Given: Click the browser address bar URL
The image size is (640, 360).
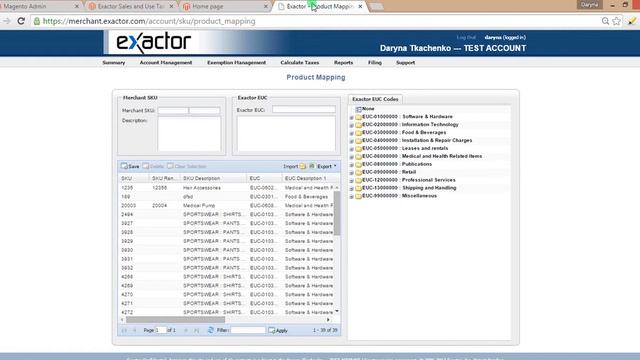Looking at the screenshot, I should [149, 21].
